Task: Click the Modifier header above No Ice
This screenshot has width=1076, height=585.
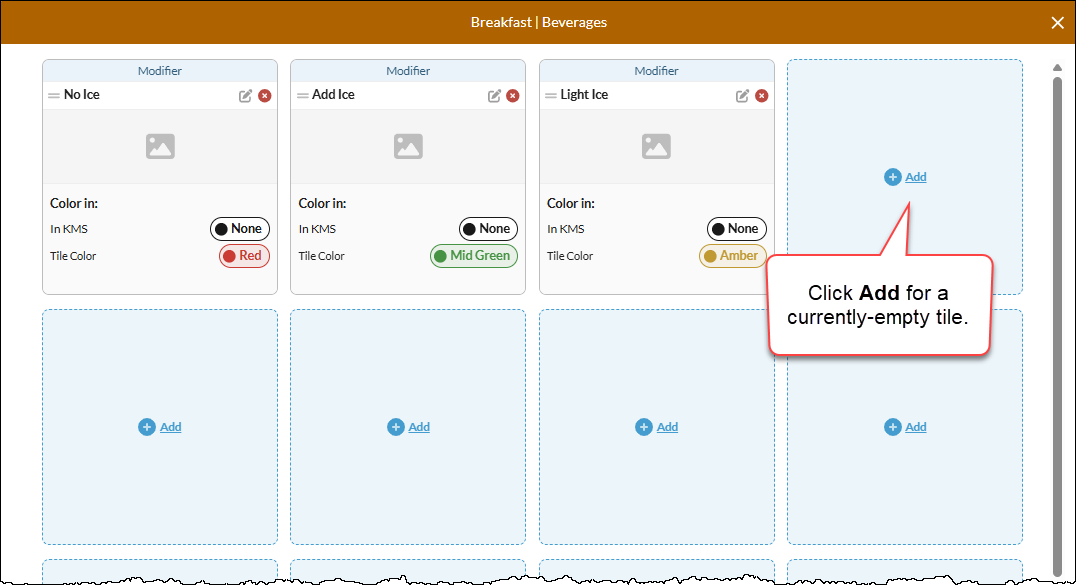Action: tap(160, 71)
